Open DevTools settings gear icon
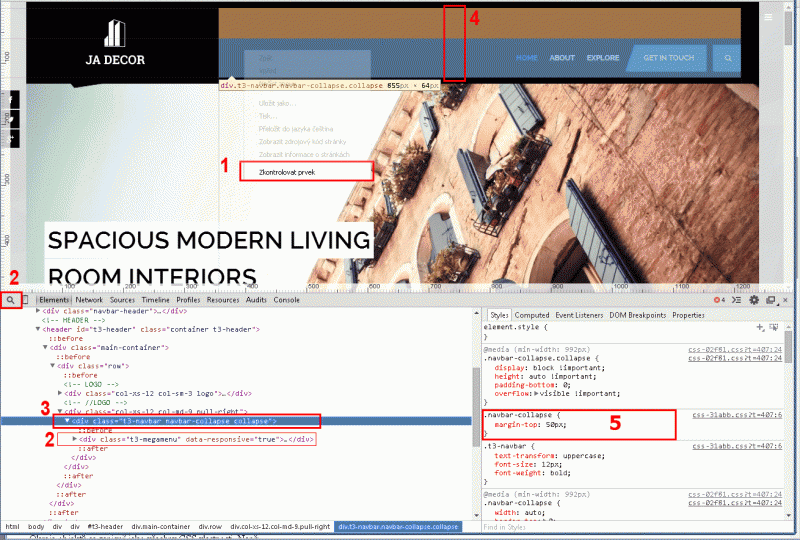The height and width of the screenshot is (540, 800). [754, 300]
